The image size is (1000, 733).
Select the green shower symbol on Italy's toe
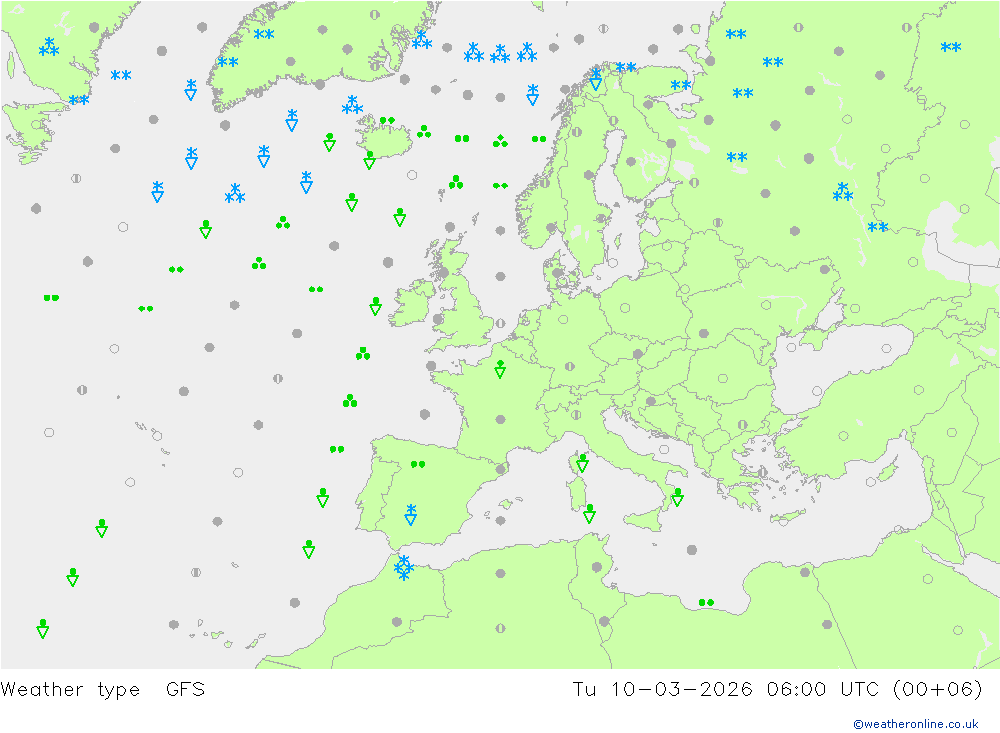pos(677,497)
